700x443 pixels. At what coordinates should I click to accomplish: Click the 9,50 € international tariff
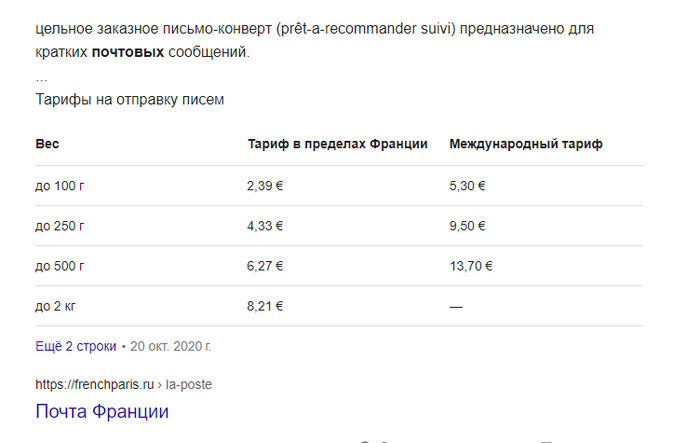[468, 226]
